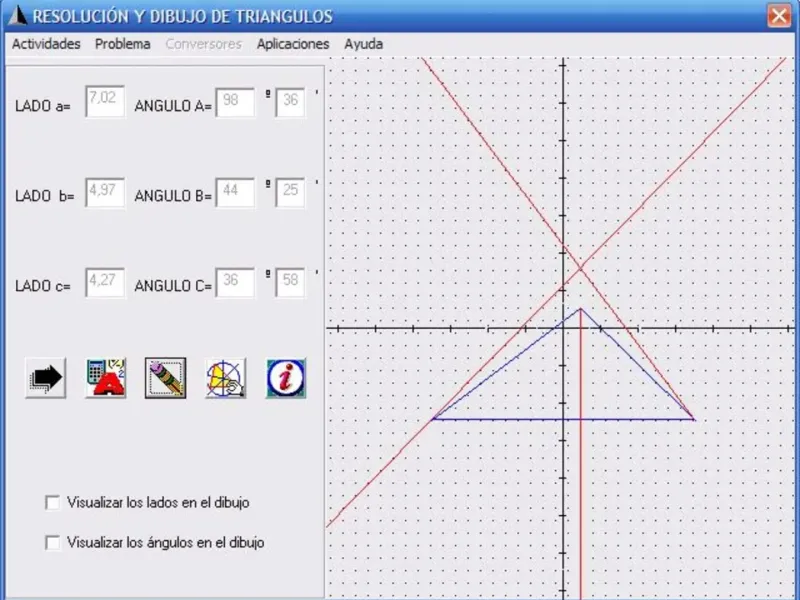Screen dimensions: 800x600
Task: Enable Visualizar los ángulos en el dibujo
Action: 53,542
